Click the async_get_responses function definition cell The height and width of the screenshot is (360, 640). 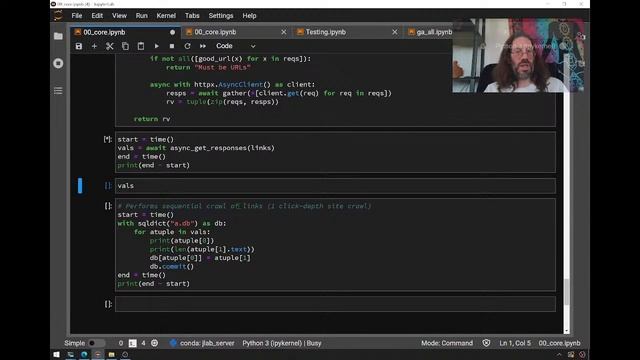(x=335, y=90)
